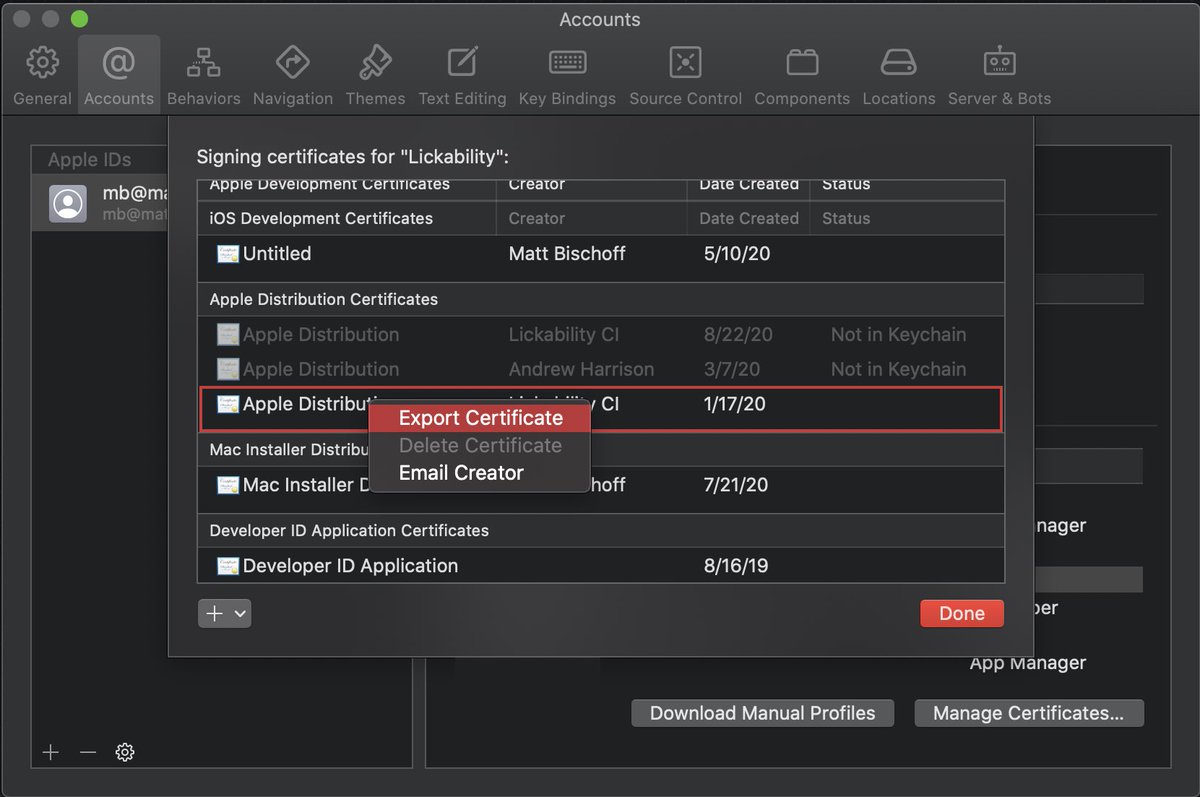1200x797 pixels.
Task: Open the Themes preferences pane
Action: point(375,75)
